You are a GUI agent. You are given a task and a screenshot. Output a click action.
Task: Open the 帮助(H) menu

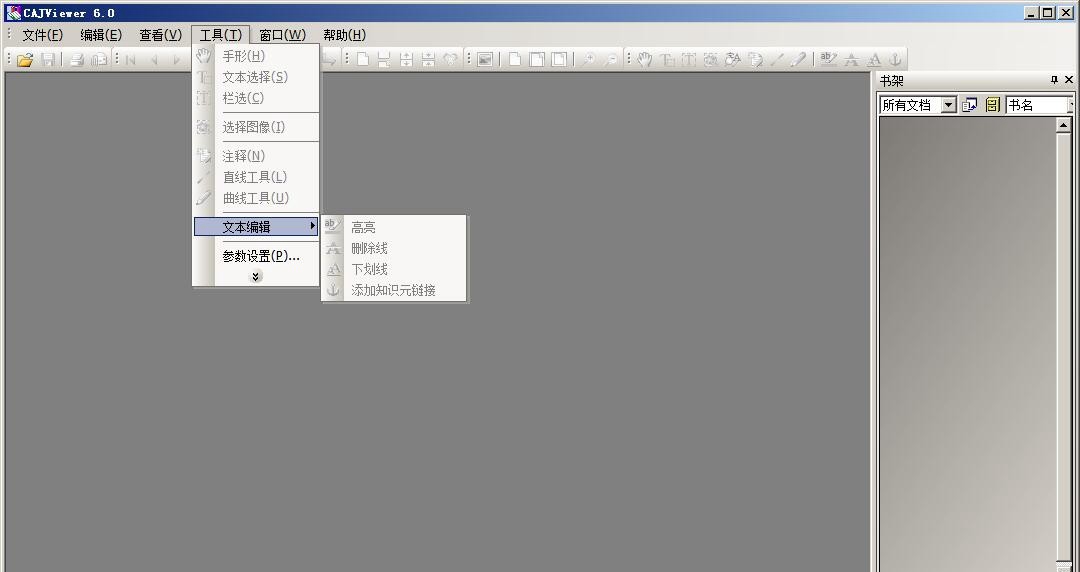click(344, 35)
